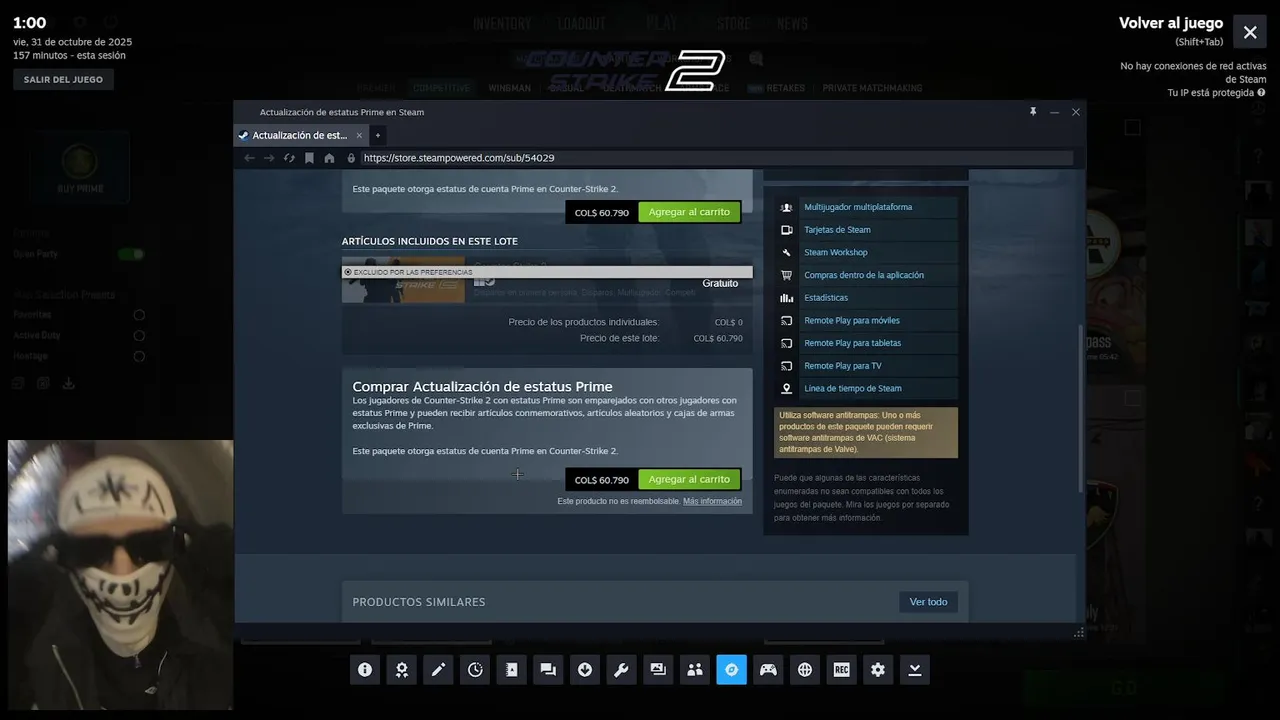The width and height of the screenshot is (1280, 720).
Task: Click Agregar al carrito above Artículos incluidos heading
Action: (689, 212)
